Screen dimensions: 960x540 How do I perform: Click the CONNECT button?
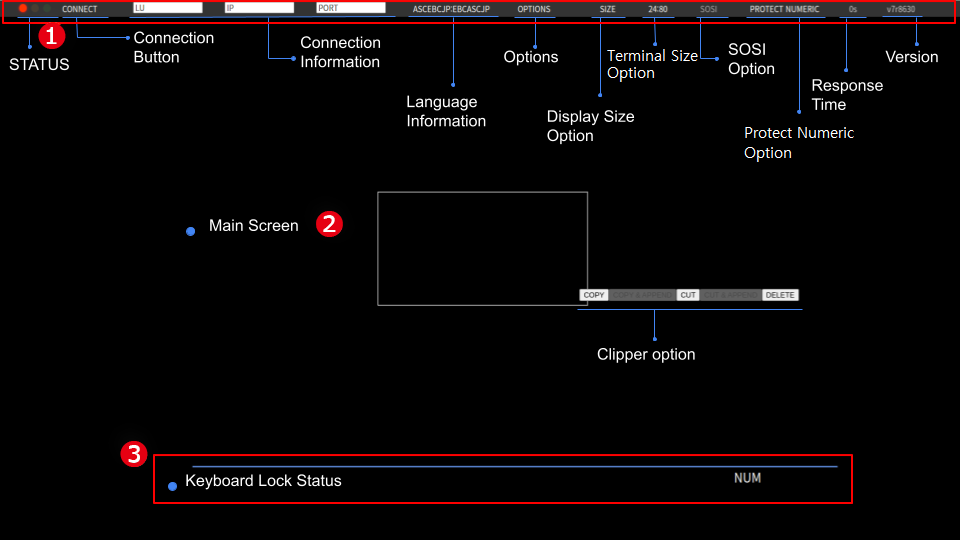point(80,9)
